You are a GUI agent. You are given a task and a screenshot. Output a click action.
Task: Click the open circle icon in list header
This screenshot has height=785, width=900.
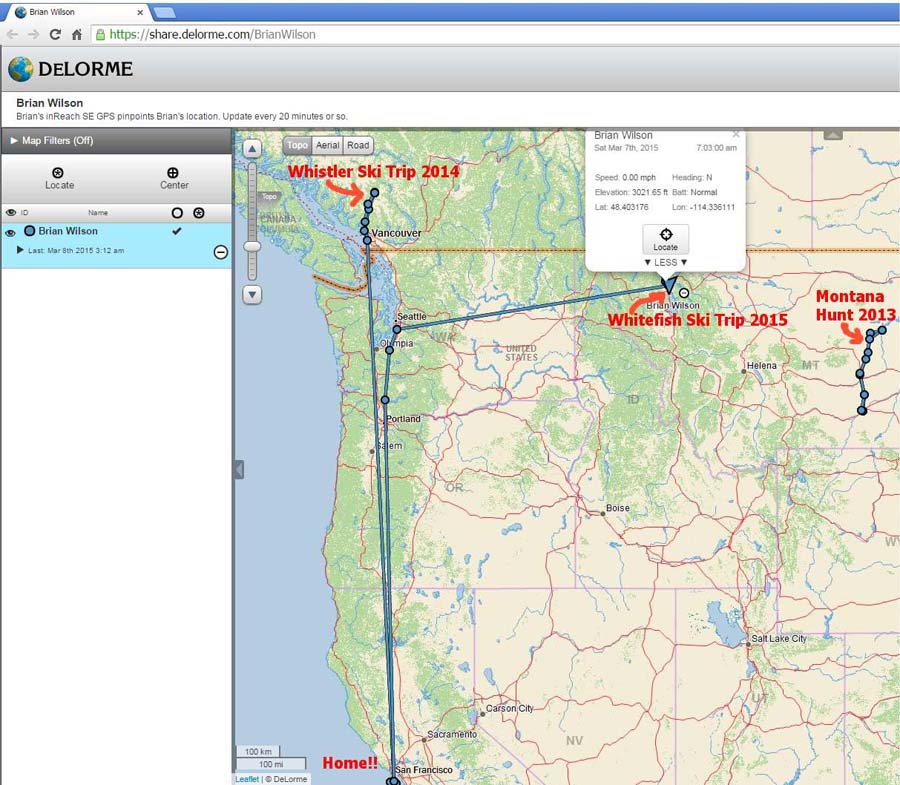coord(177,213)
